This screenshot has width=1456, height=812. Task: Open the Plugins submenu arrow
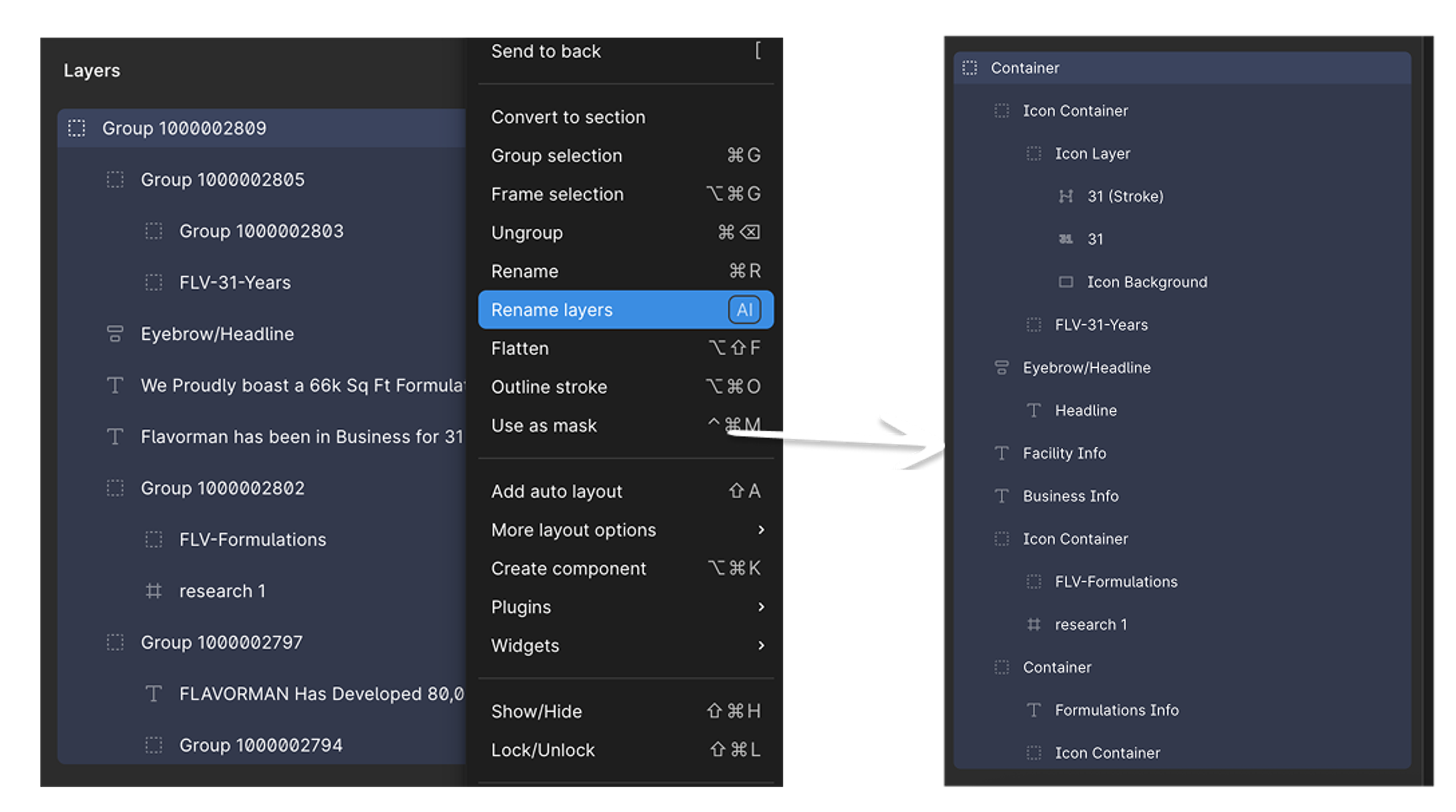click(761, 607)
